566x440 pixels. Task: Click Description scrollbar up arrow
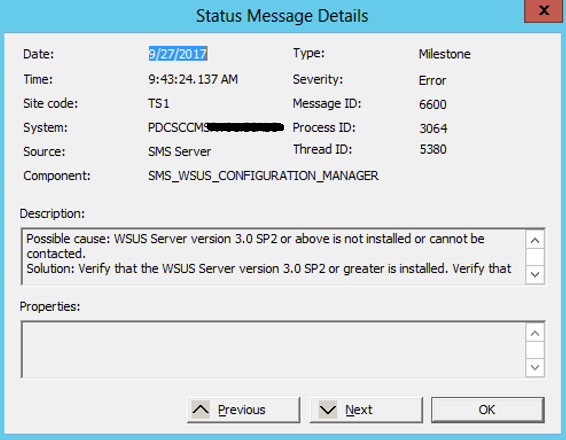click(535, 240)
